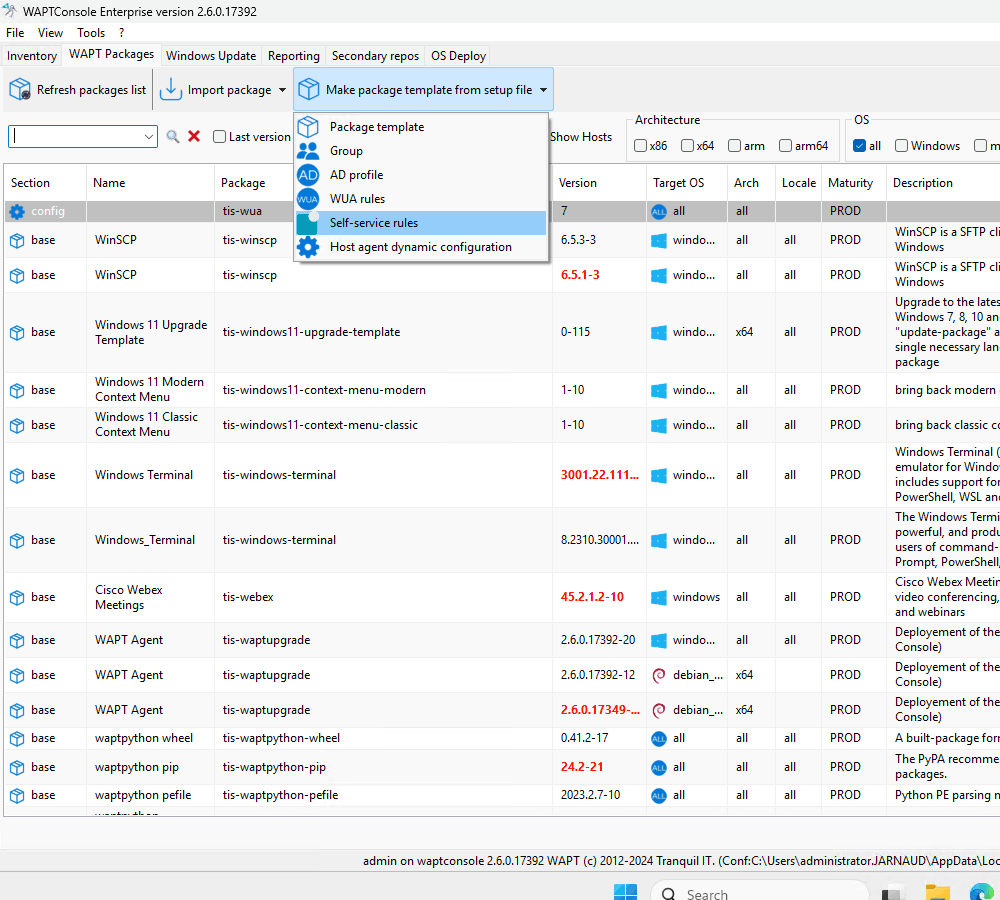The width and height of the screenshot is (1000, 900).
Task: Select the waptpython pip name cell
Action: 151,767
